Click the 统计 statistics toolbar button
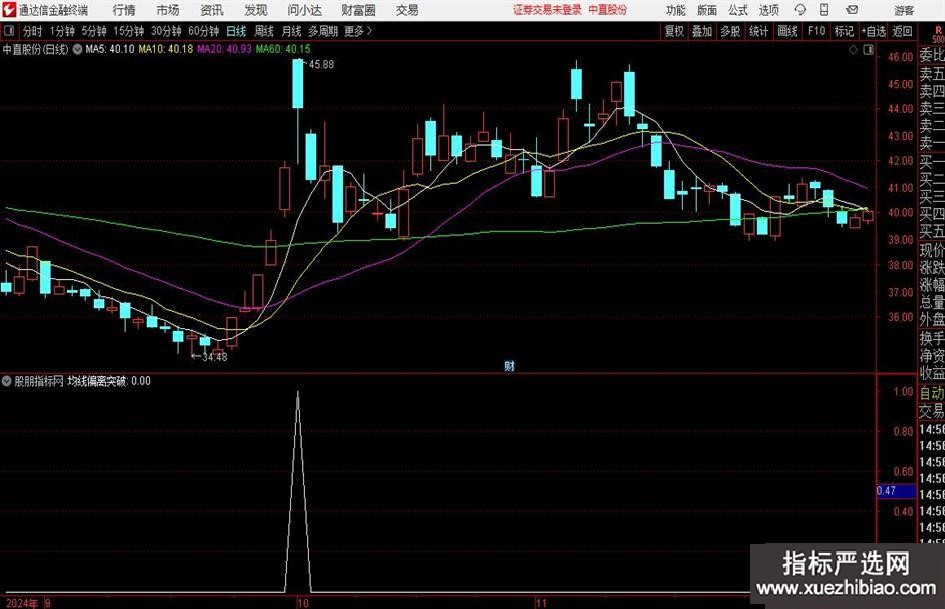Image resolution: width=945 pixels, height=609 pixels. 758,31
